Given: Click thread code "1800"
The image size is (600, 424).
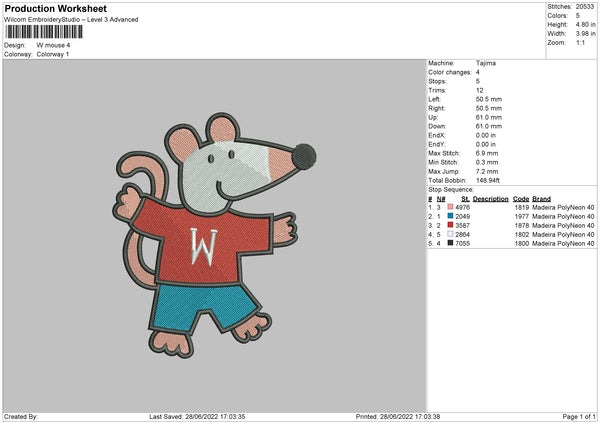Looking at the screenshot, I should (x=522, y=243).
